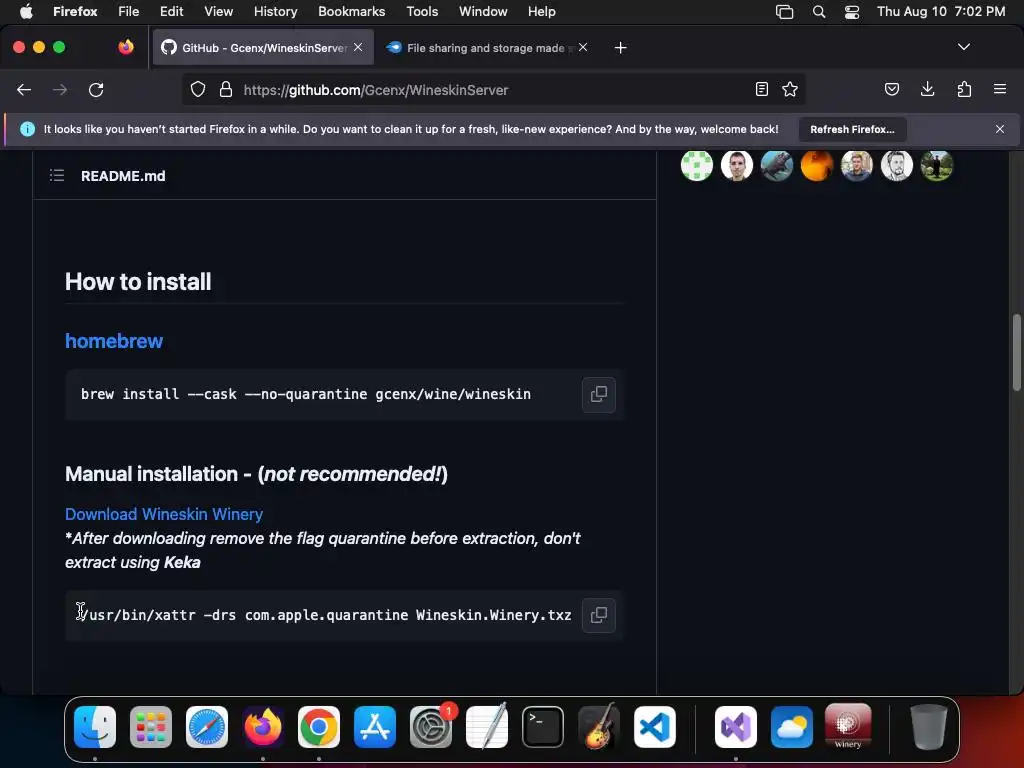Open the Trash in the Dock
This screenshot has width=1024, height=768.
tap(929, 727)
